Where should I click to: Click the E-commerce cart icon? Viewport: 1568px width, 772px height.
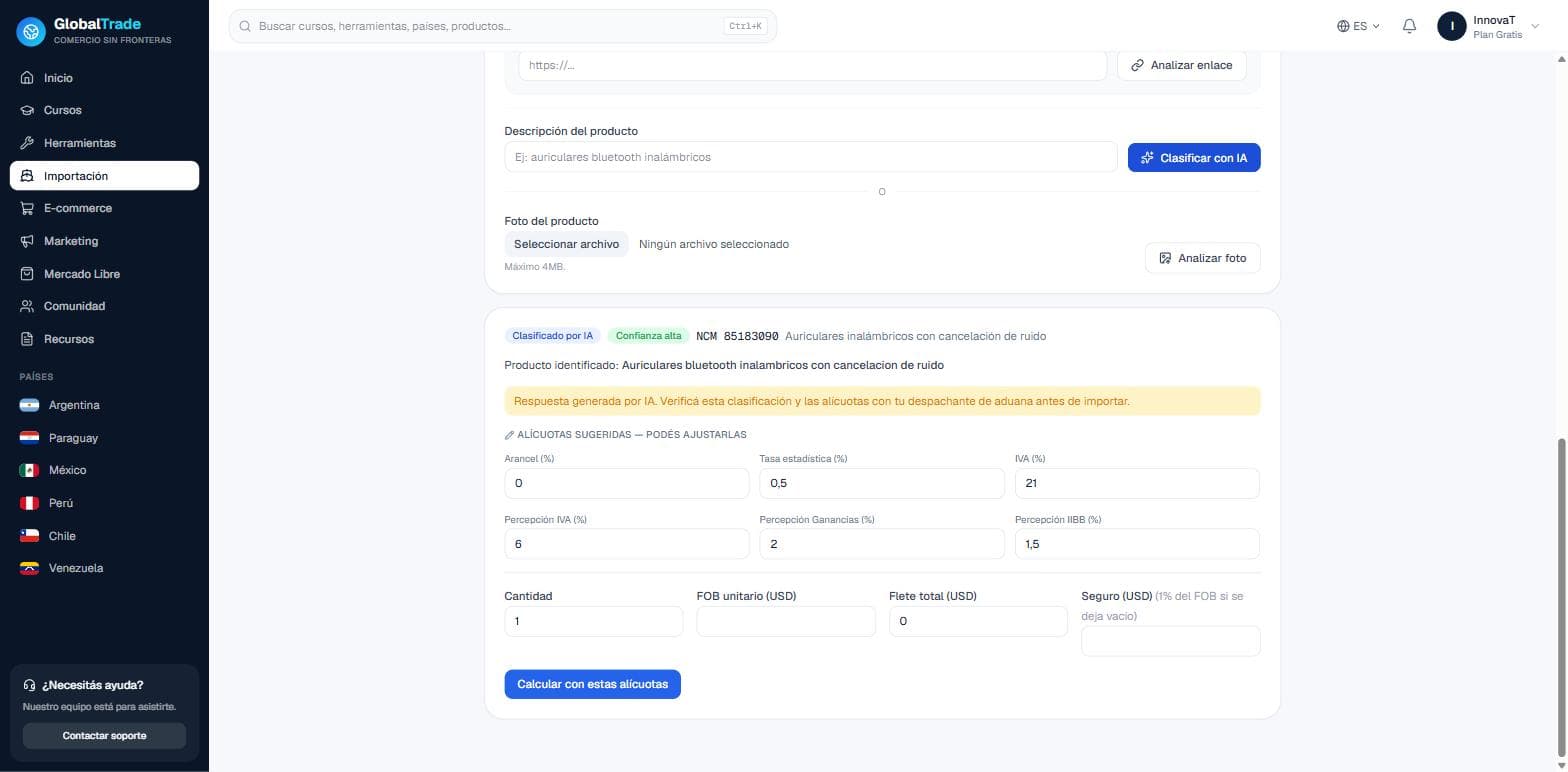pyautogui.click(x=27, y=208)
